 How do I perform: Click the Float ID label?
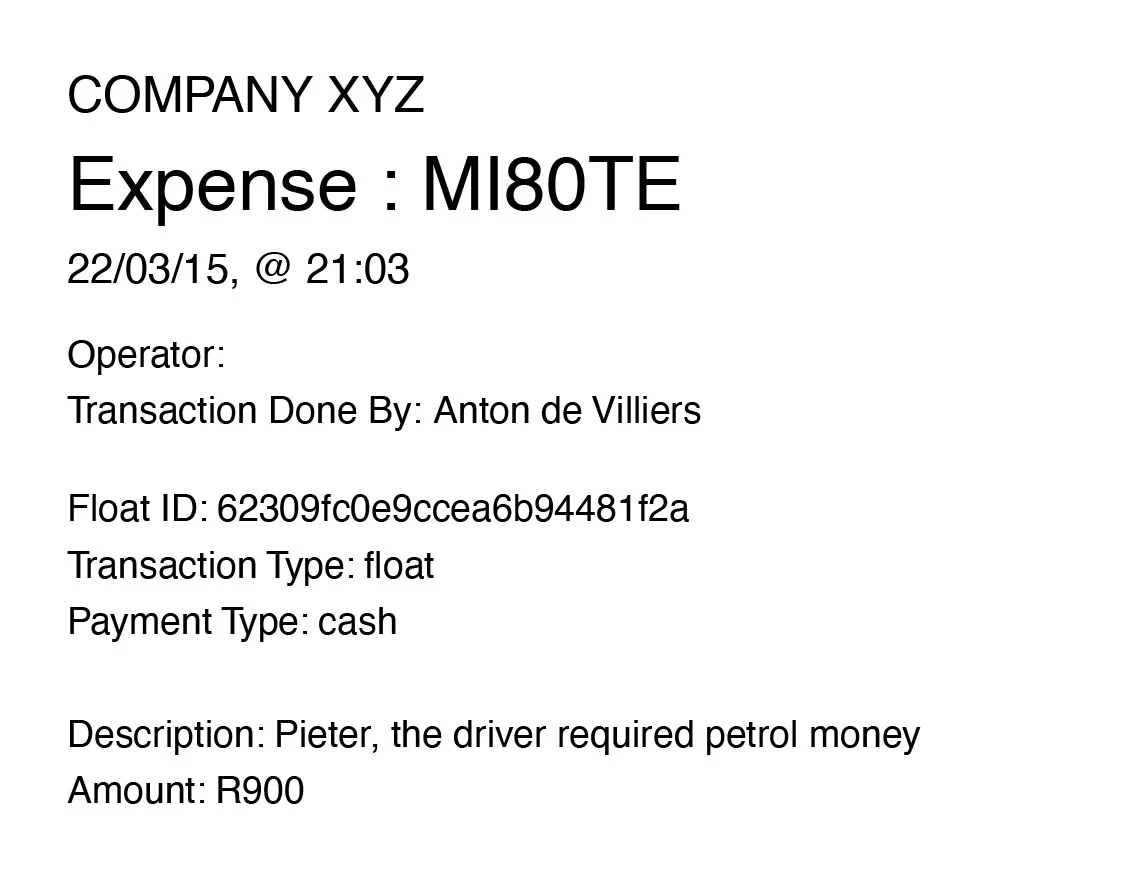137,509
